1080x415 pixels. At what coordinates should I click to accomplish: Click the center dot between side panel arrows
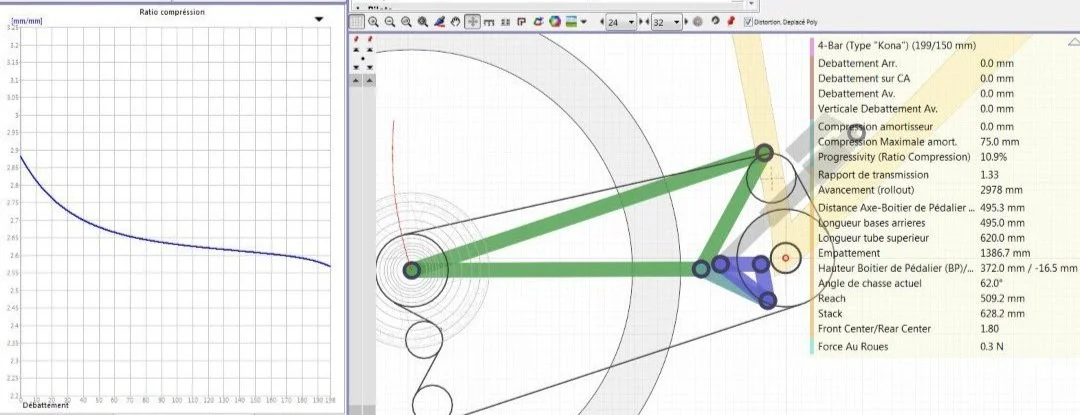pos(363,58)
